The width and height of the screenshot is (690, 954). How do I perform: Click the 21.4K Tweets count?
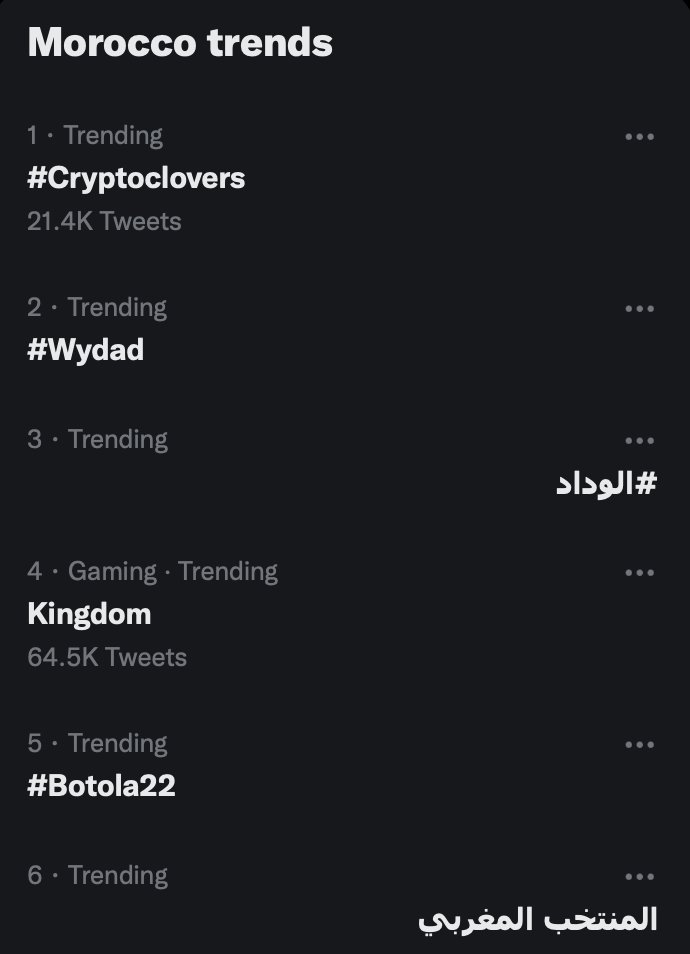tap(104, 221)
